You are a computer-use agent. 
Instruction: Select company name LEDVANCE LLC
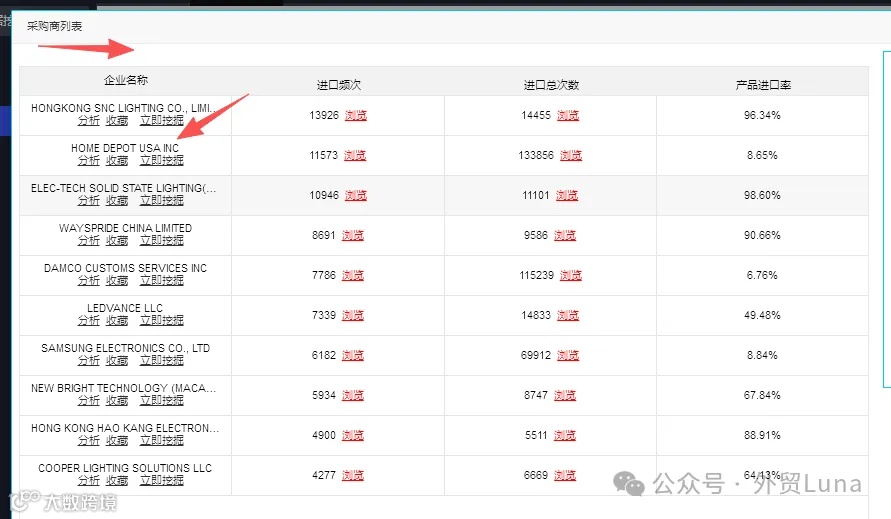[x=125, y=308]
